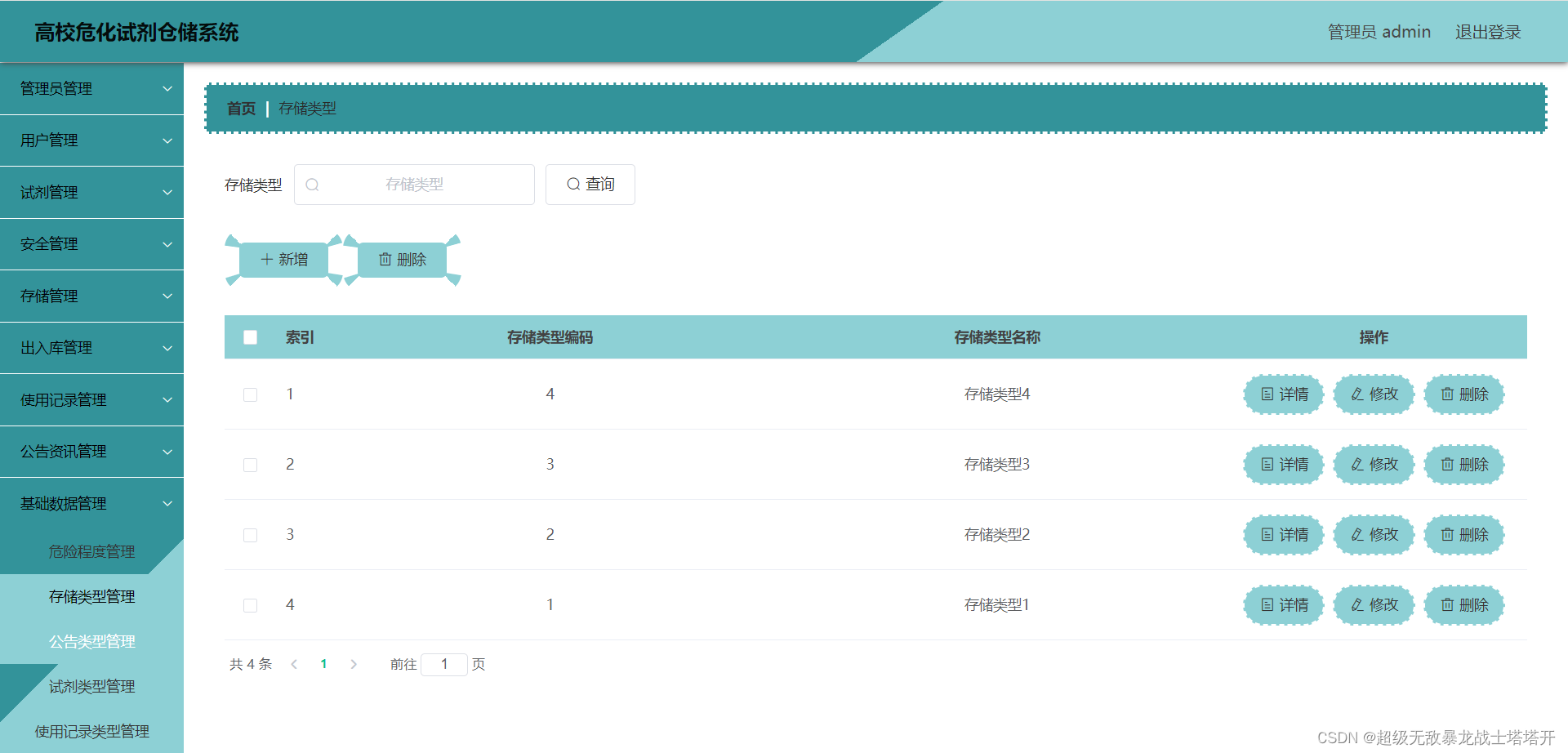Click the 新增 add button

click(x=284, y=260)
